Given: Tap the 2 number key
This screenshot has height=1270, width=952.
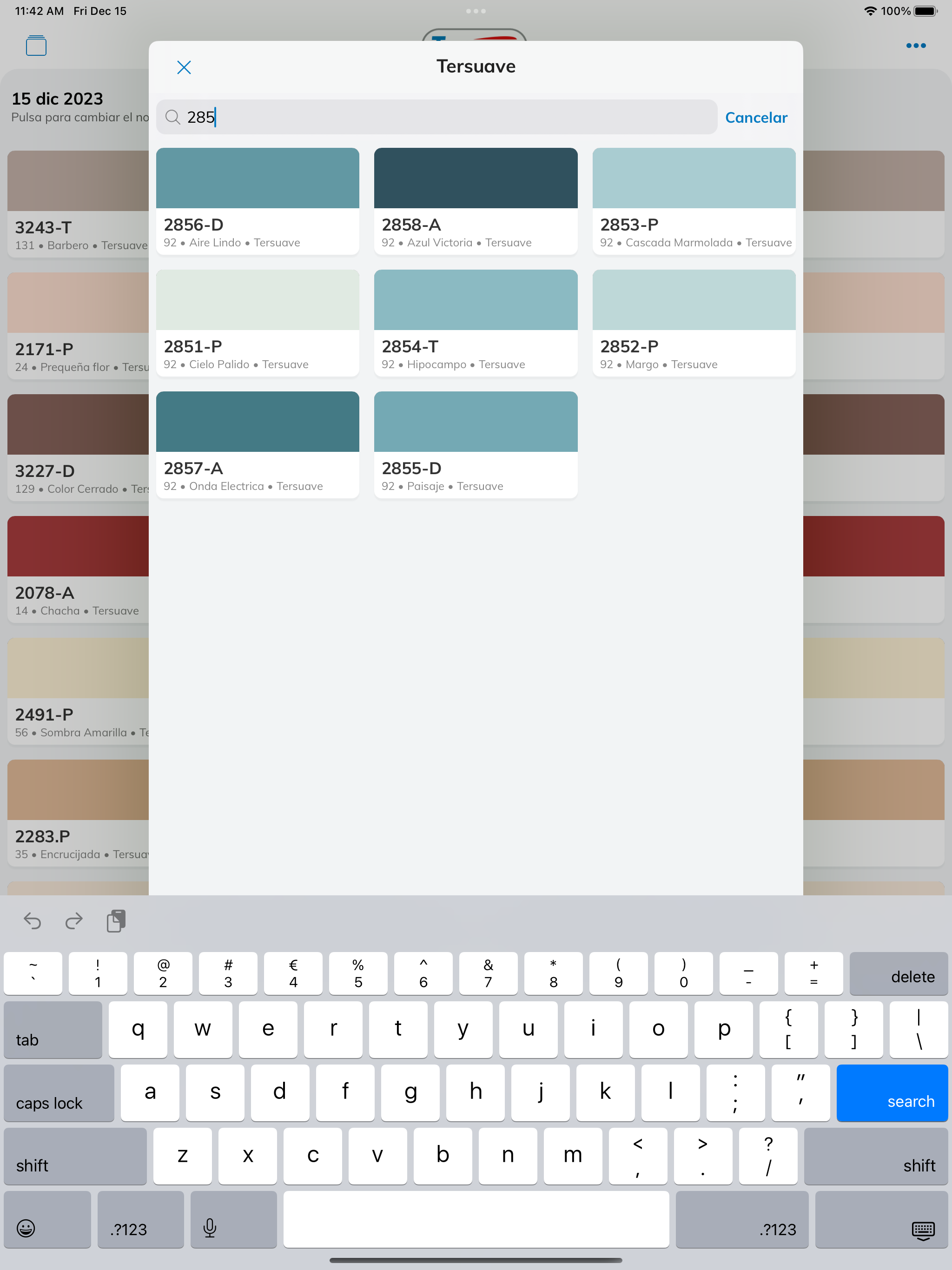Looking at the screenshot, I should pyautogui.click(x=163, y=973).
